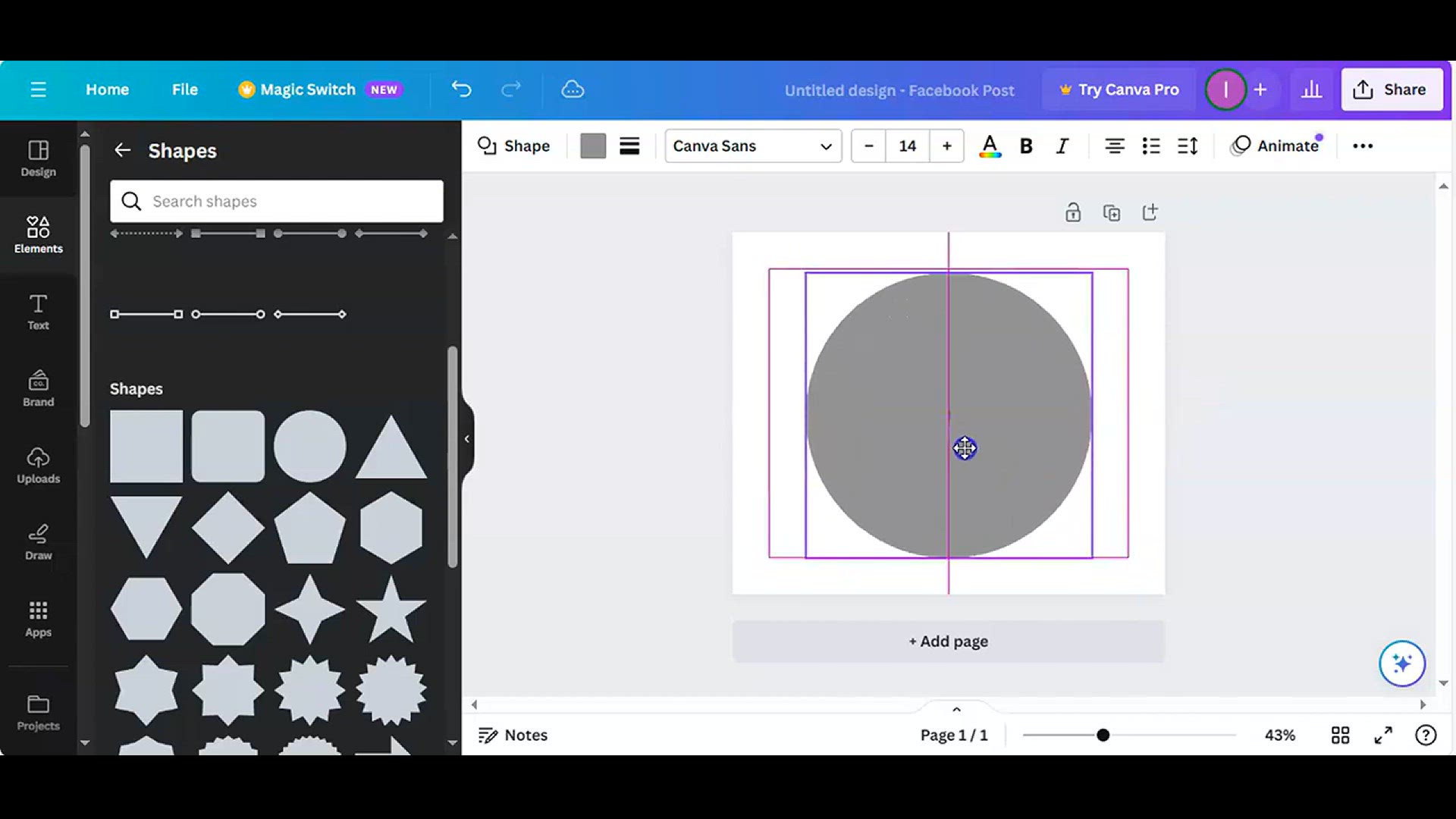This screenshot has height=819, width=1456.
Task: Add the octagon shape
Action: click(228, 610)
